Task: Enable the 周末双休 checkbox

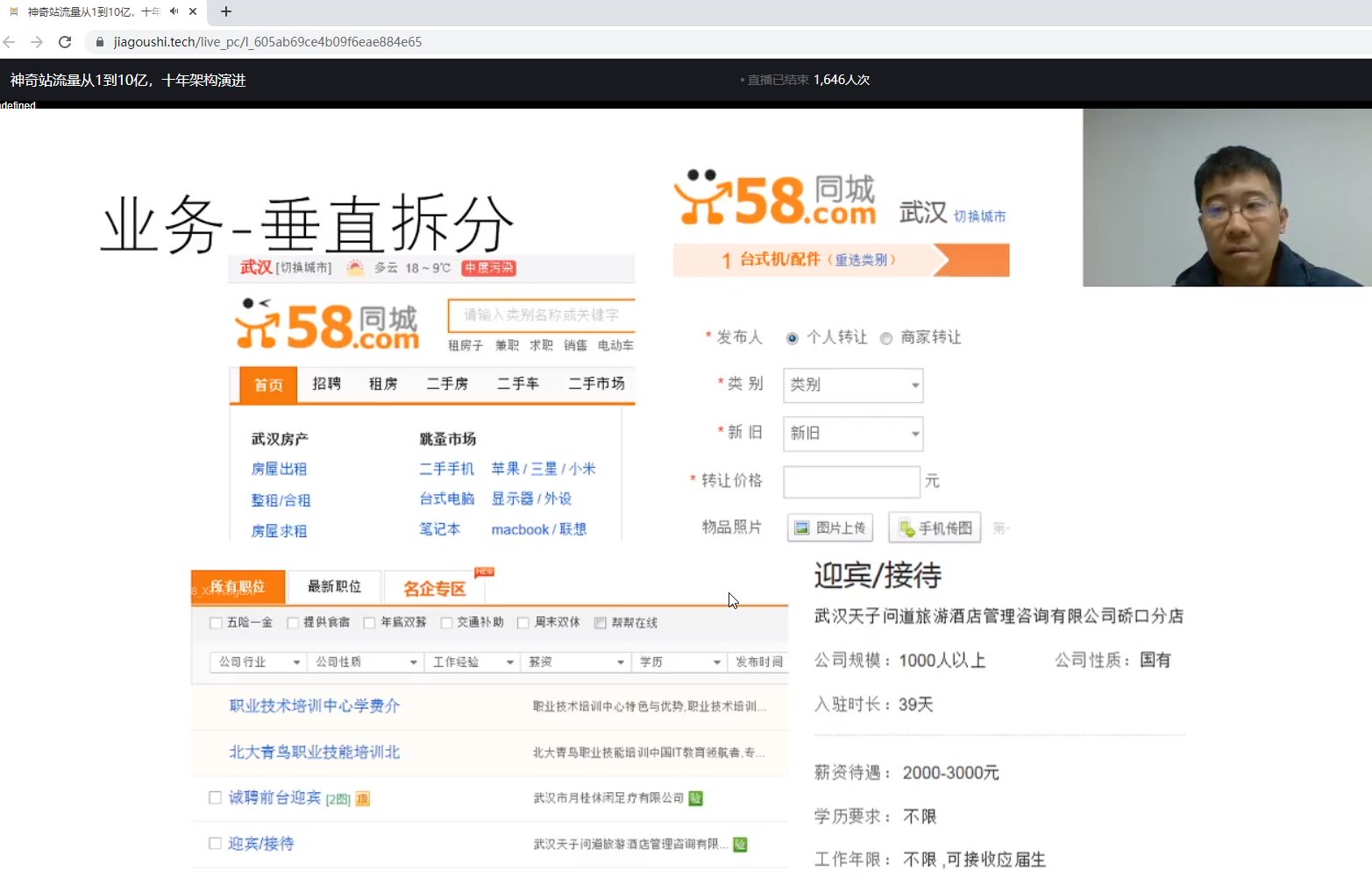Action: [x=522, y=622]
